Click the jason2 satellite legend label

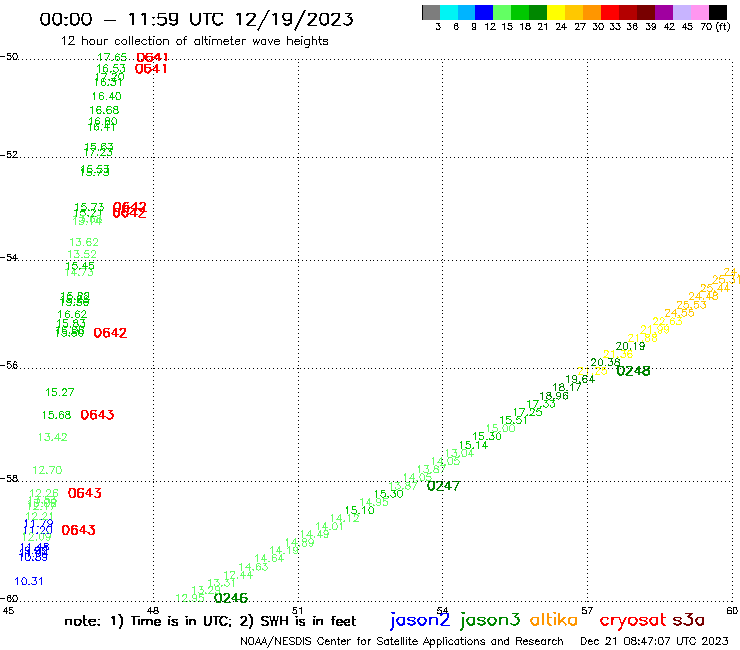420,620
